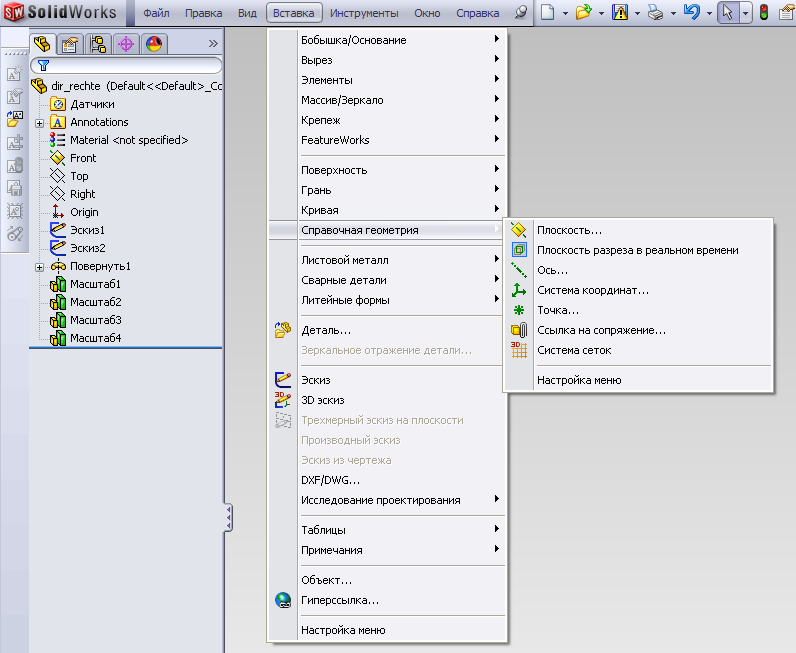Select the Front plane in tree

83,158
